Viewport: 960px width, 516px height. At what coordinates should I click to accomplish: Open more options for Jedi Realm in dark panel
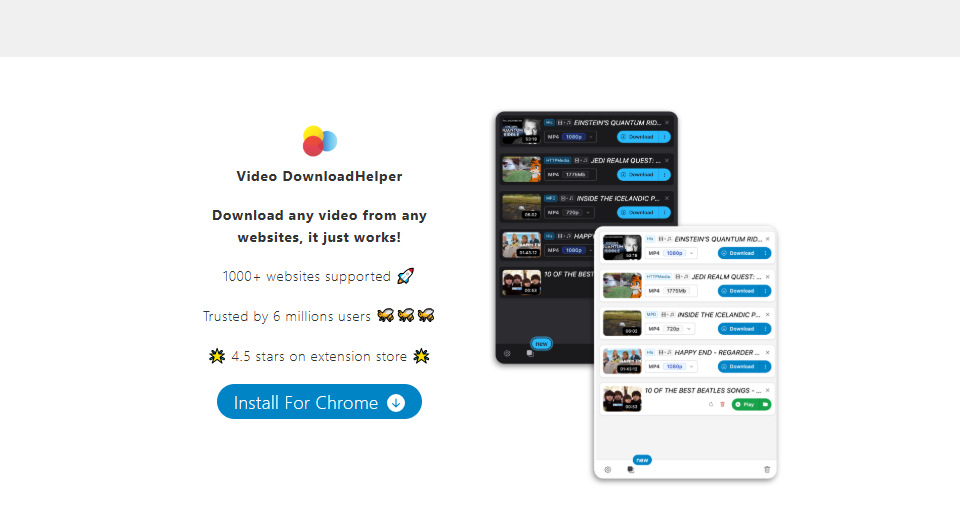tap(665, 175)
